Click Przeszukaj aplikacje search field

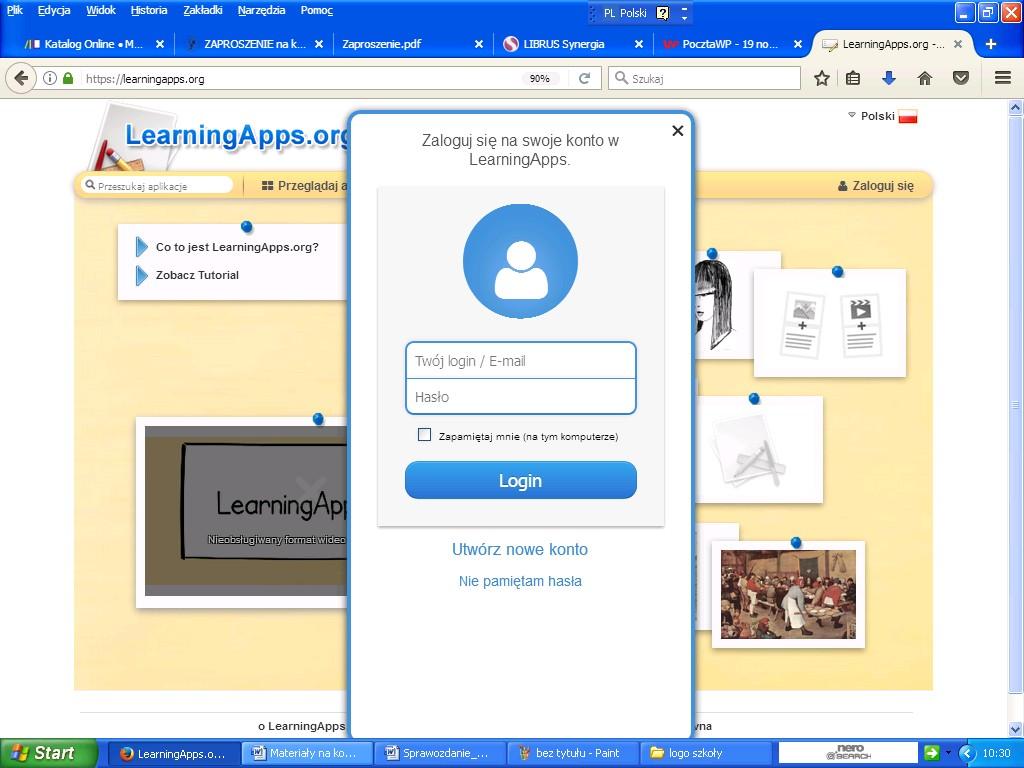pyautogui.click(x=157, y=185)
